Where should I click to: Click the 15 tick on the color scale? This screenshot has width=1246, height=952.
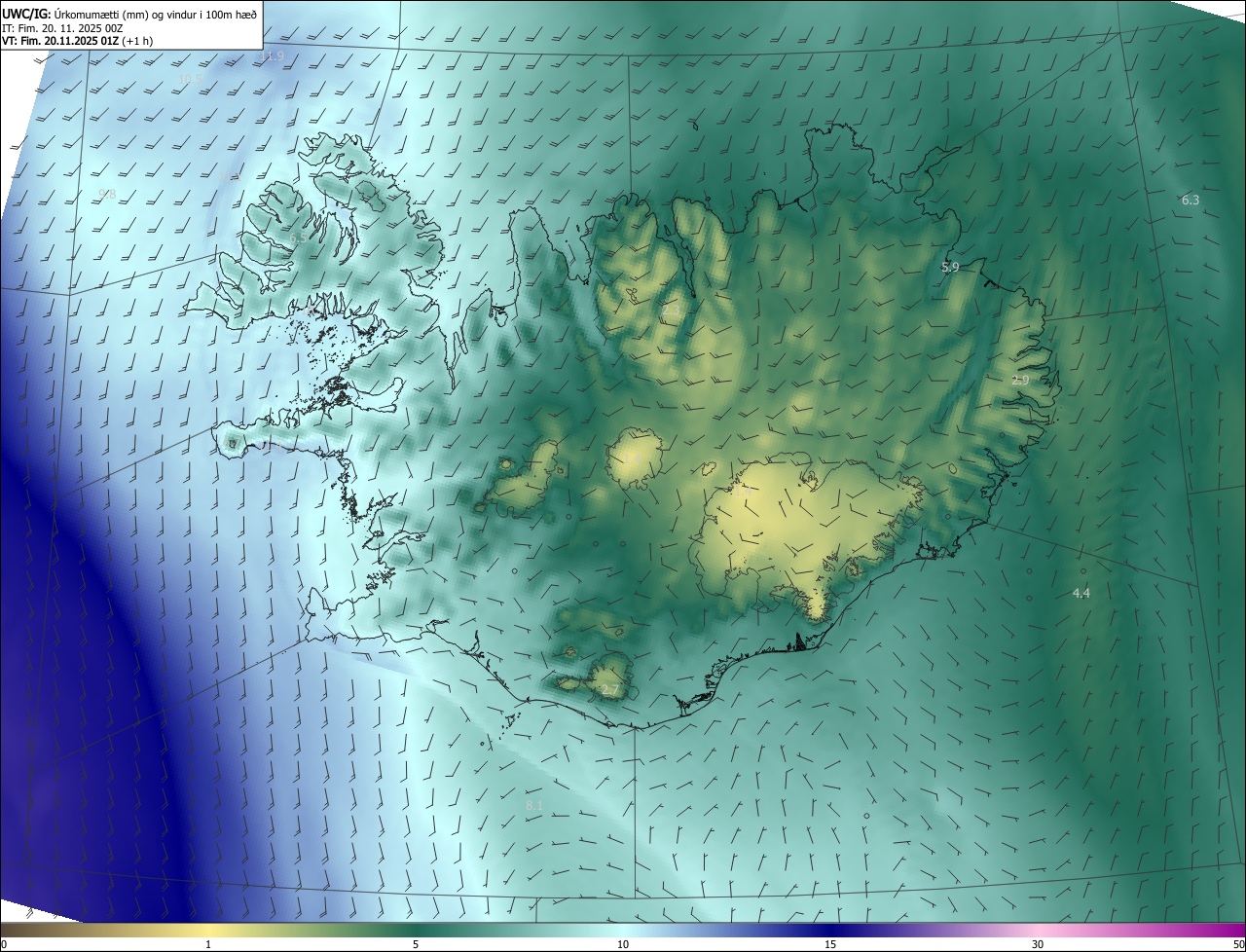pos(830,944)
